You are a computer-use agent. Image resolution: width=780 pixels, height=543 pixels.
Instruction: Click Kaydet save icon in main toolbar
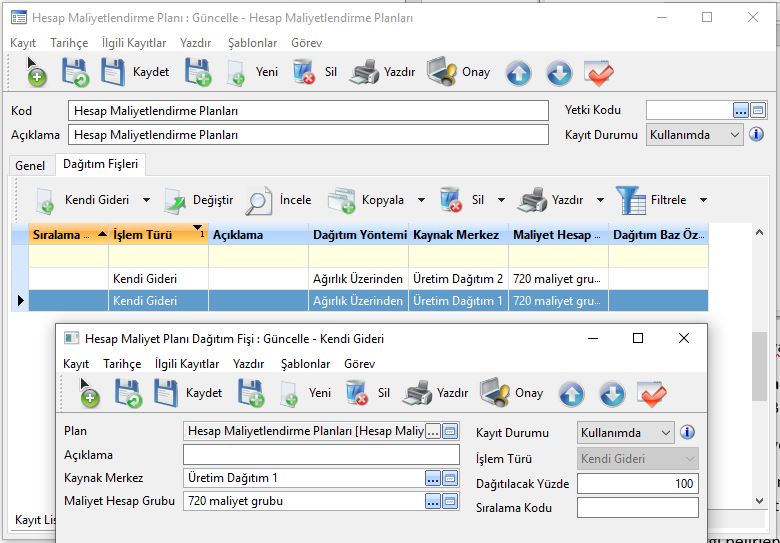113,72
